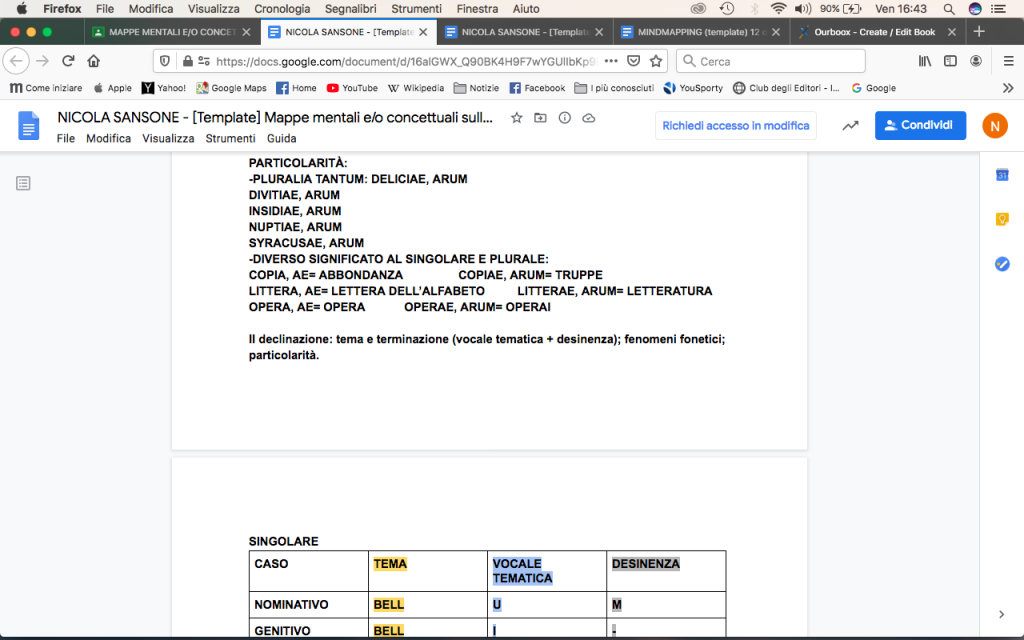Toggle Firefox sidebar view
Viewport: 1024px width, 640px height.
point(950,60)
